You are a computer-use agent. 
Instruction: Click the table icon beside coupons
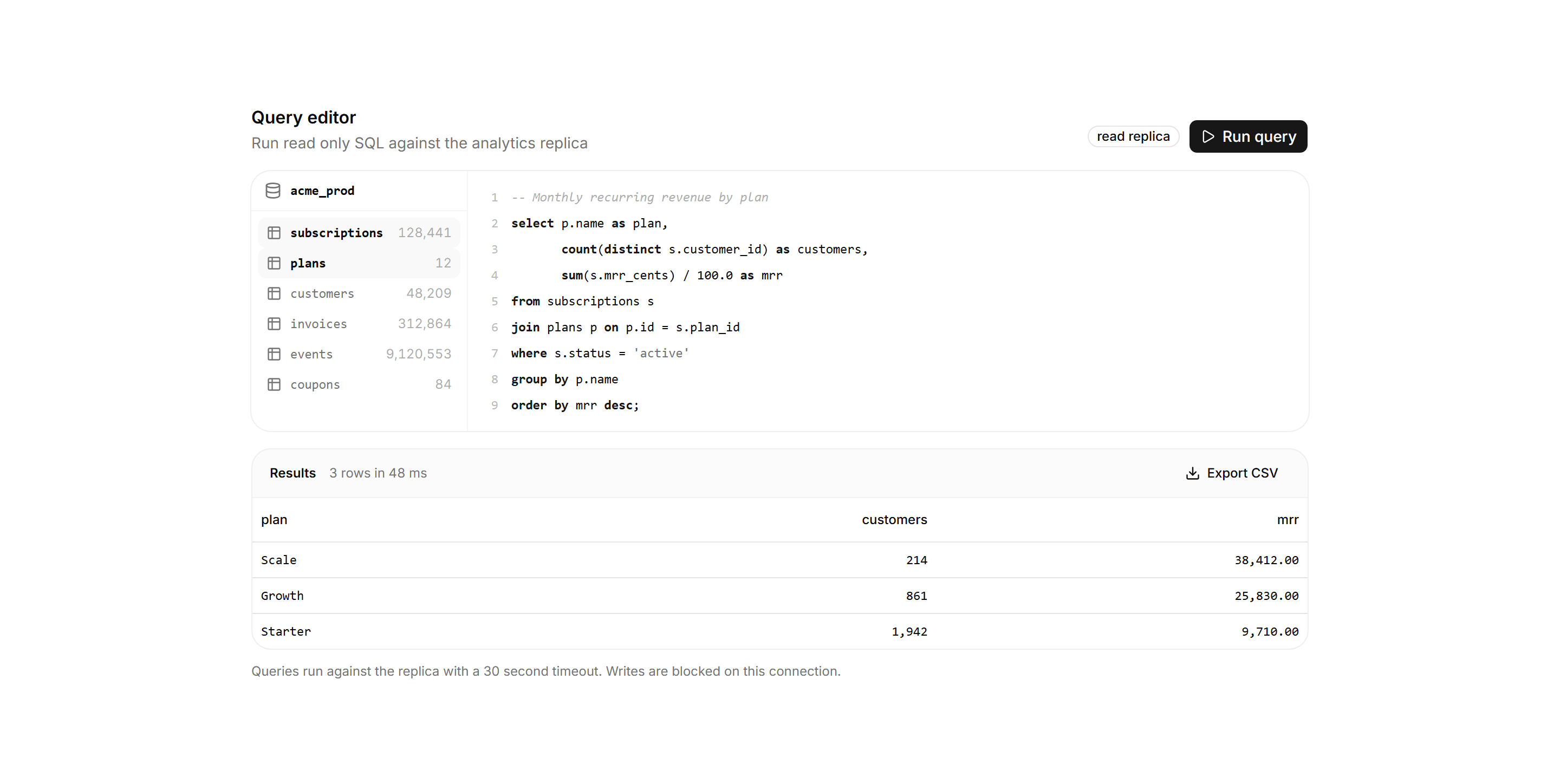click(274, 384)
